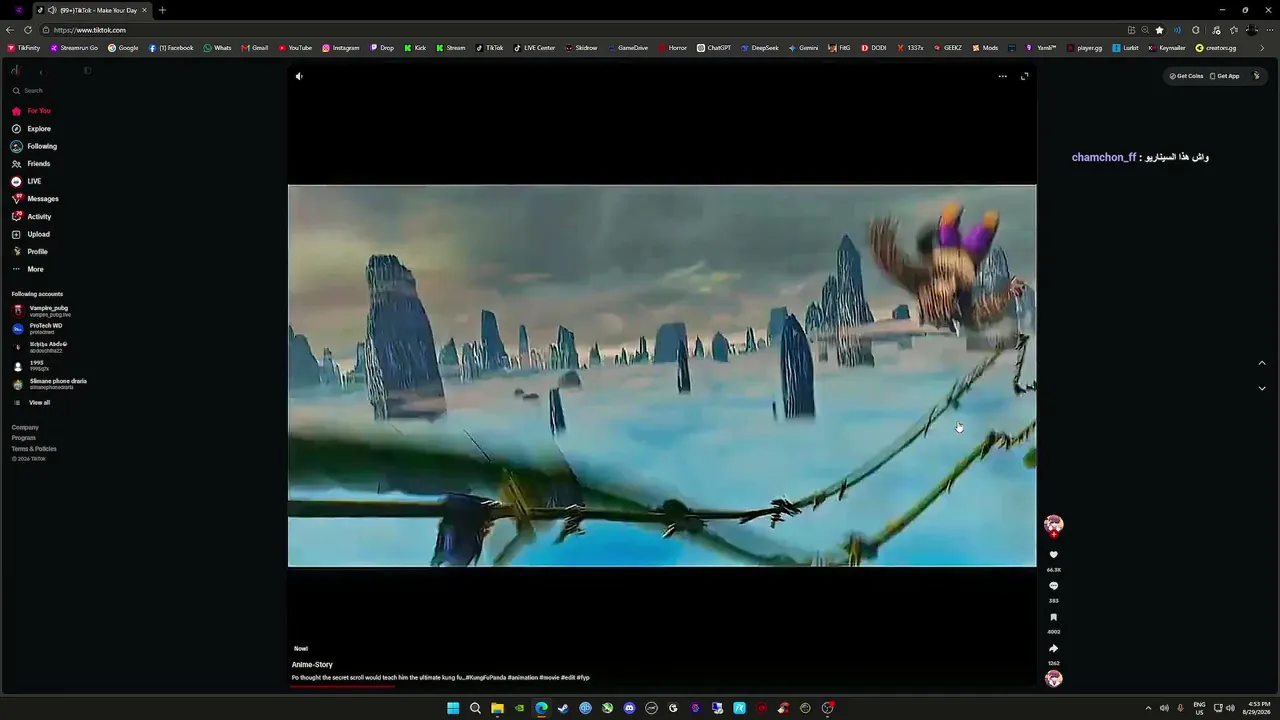Open the video comments
The width and height of the screenshot is (1280, 720).
[1053, 586]
